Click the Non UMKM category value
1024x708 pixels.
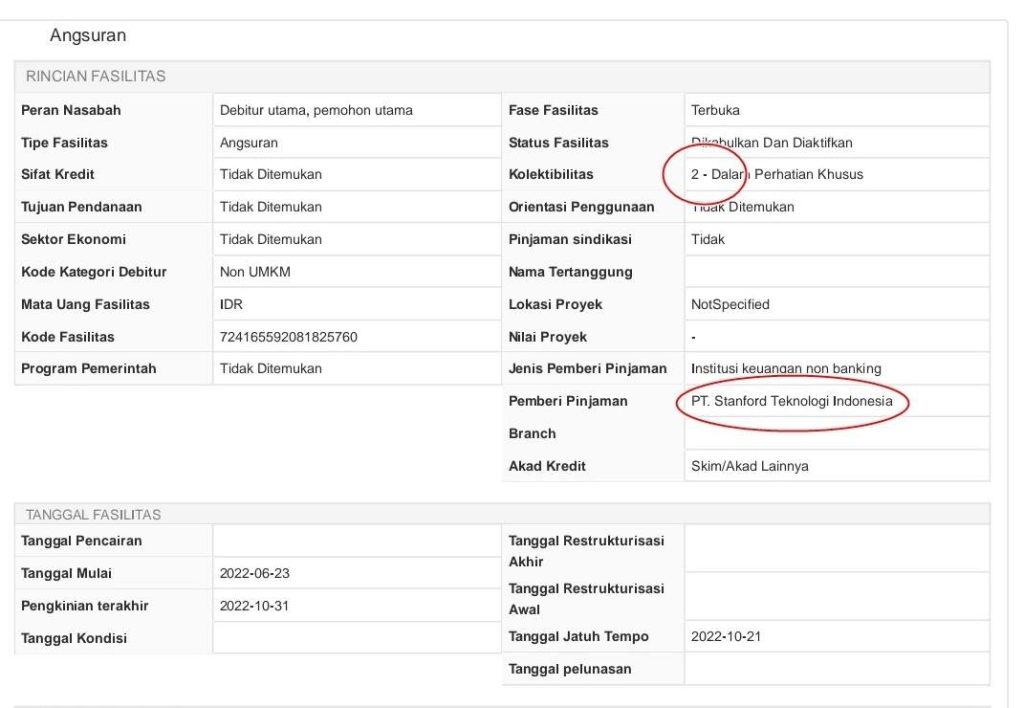[x=255, y=272]
